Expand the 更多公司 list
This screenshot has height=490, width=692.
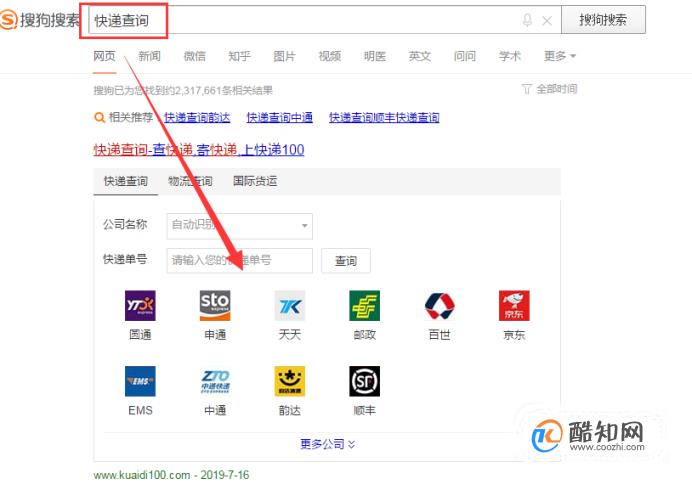(x=327, y=444)
